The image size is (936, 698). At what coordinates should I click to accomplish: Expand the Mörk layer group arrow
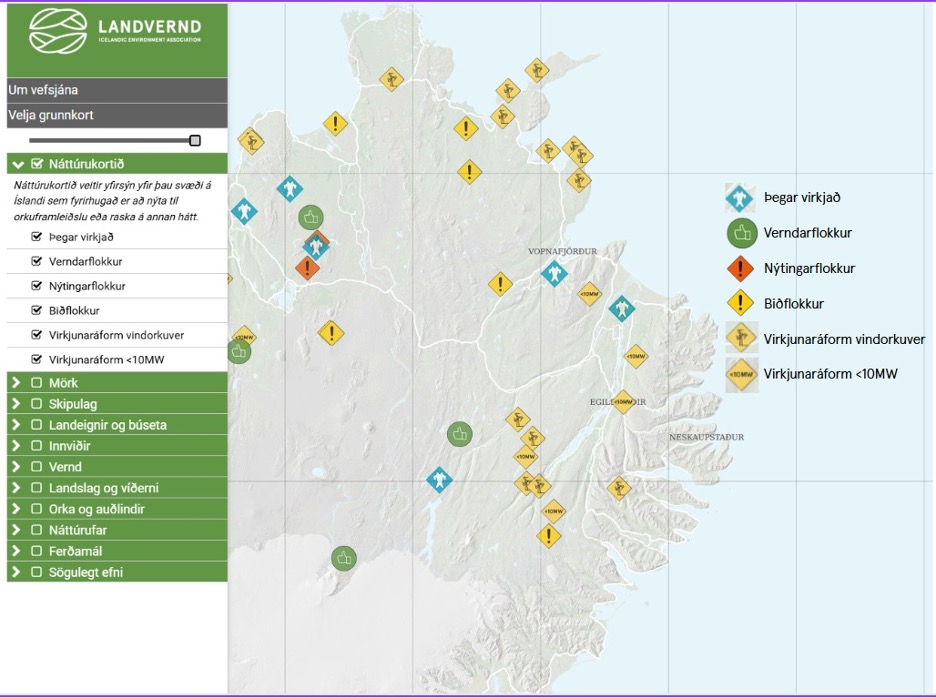(16, 383)
